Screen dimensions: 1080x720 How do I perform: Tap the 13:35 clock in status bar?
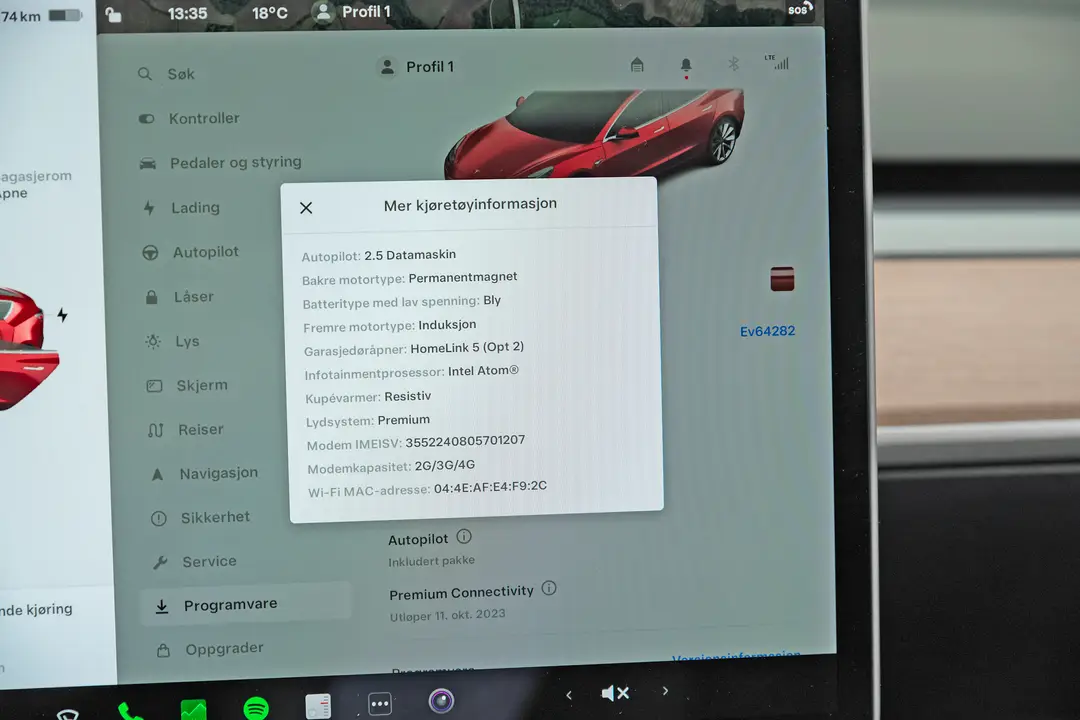[x=187, y=13]
